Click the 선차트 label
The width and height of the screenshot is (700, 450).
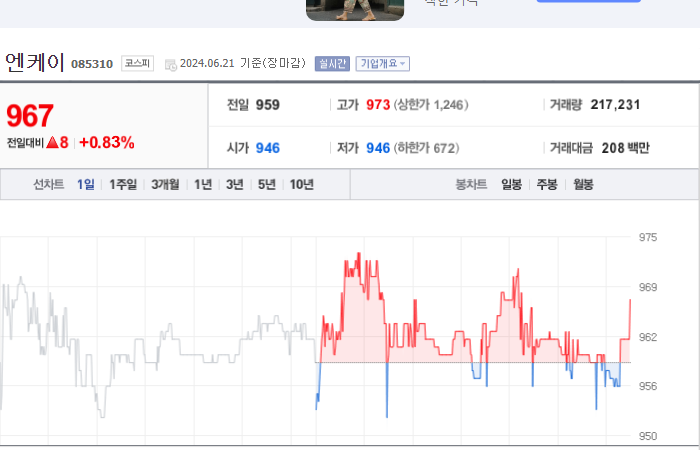pyautogui.click(x=49, y=184)
